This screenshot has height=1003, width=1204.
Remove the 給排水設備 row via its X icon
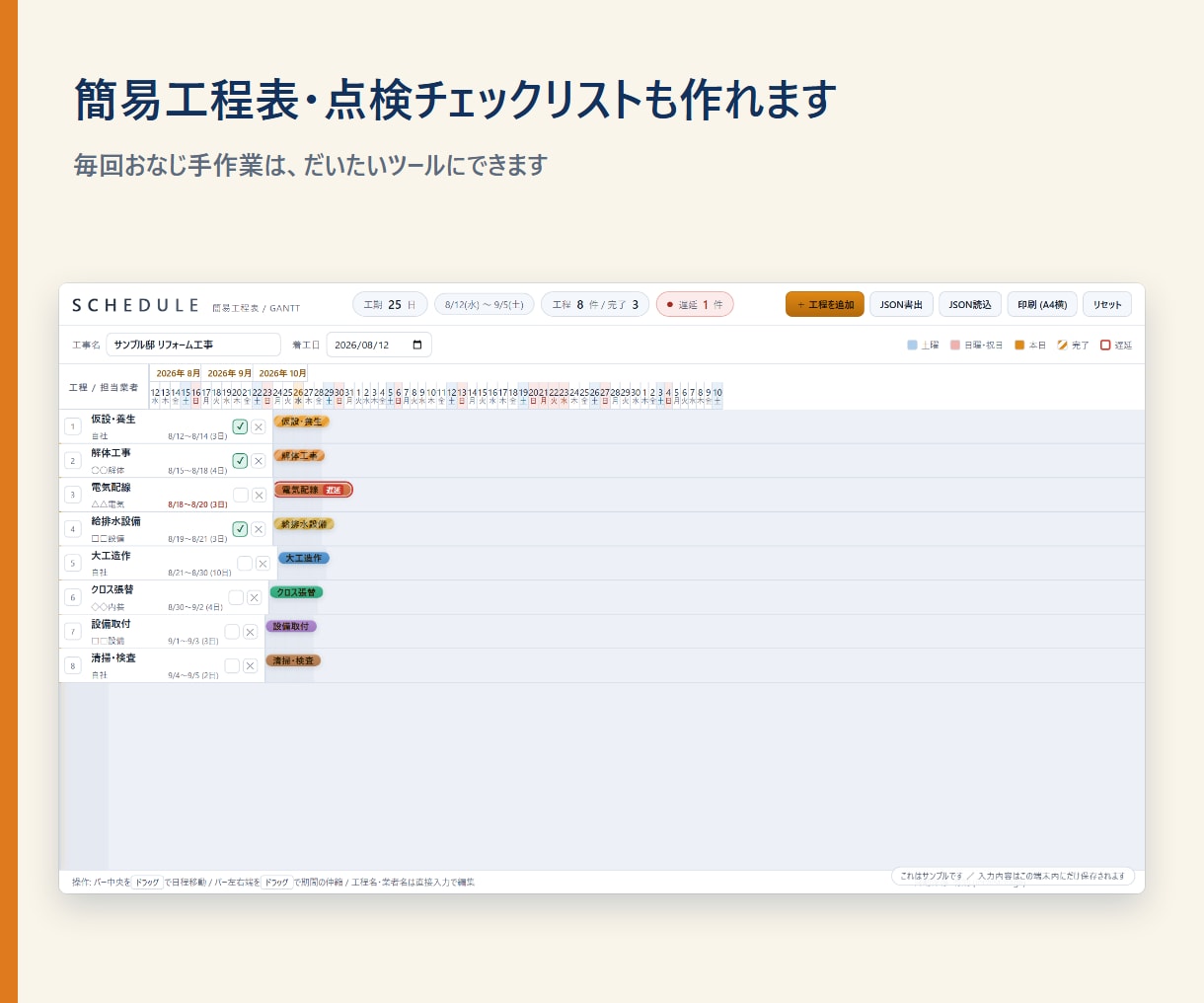[x=258, y=529]
